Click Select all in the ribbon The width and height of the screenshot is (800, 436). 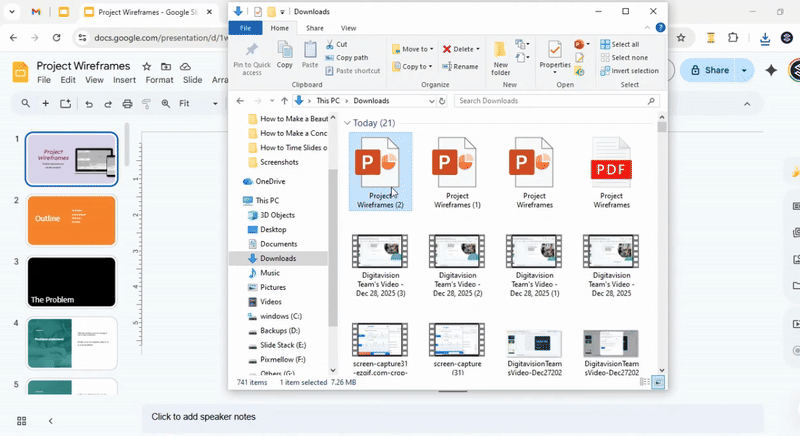coord(624,45)
